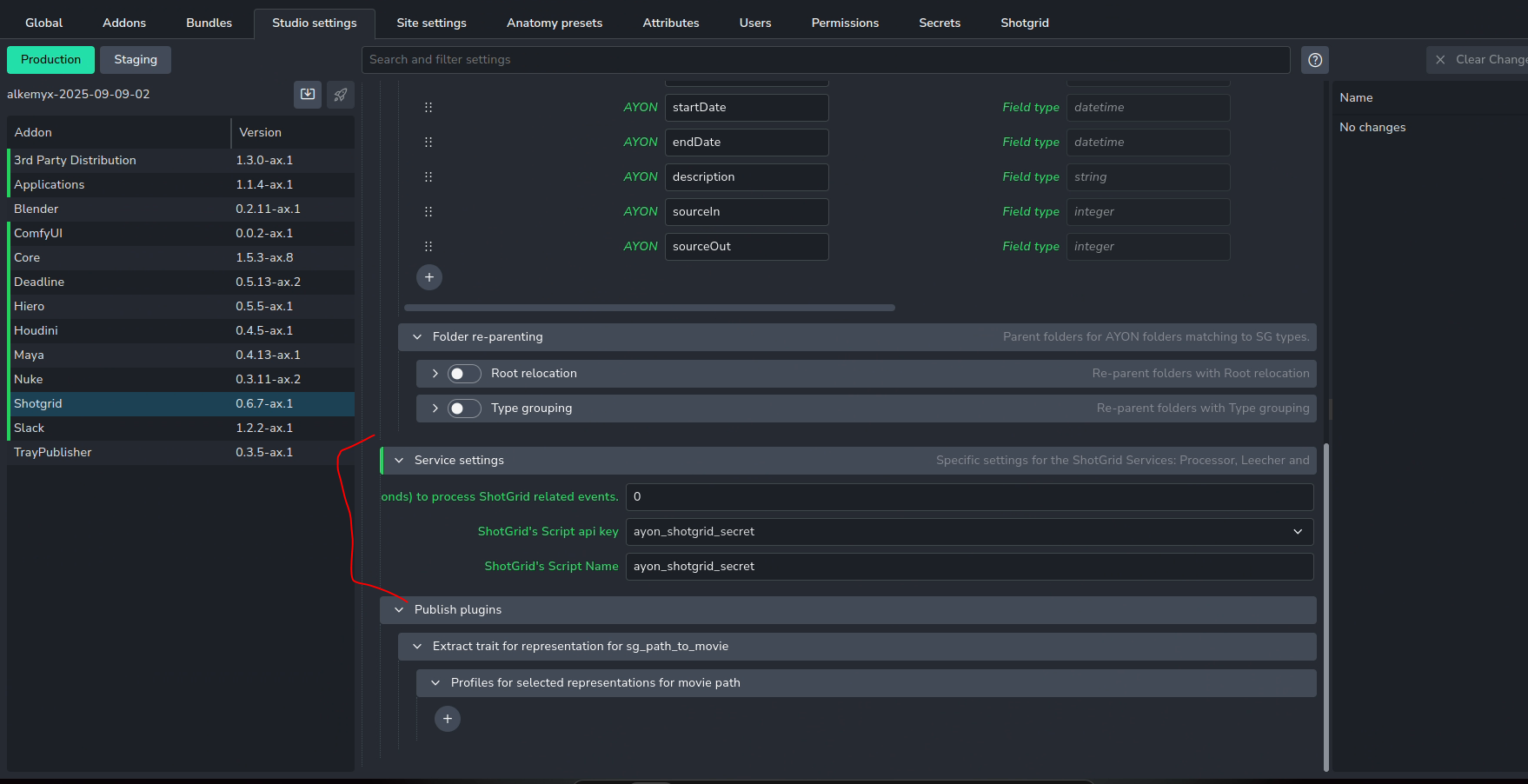Open the Anatomy presets tab
This screenshot has height=784, width=1528.
tap(554, 23)
